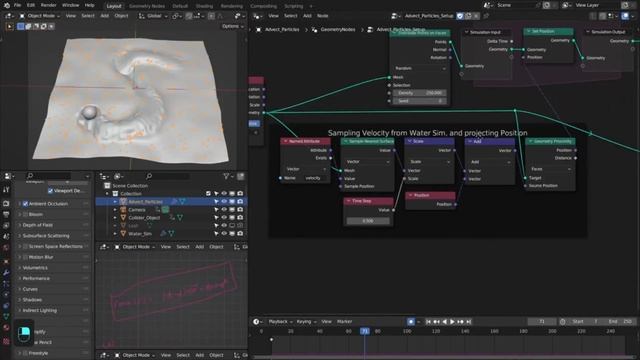This screenshot has height=360, width=640.
Task: Open Vector type dropdown in Named Attribute node
Action: click(x=306, y=169)
